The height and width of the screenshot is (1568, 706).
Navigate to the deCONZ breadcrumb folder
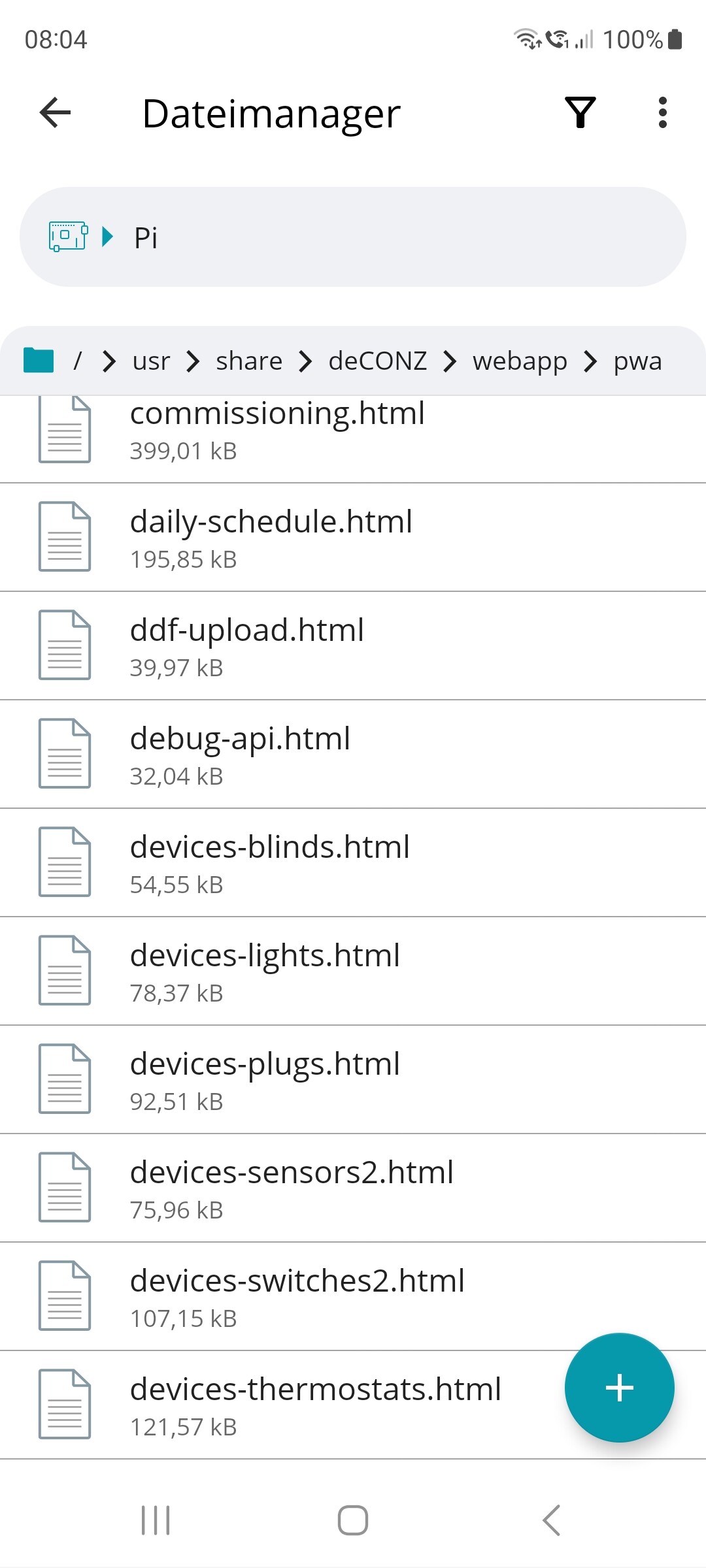click(377, 361)
